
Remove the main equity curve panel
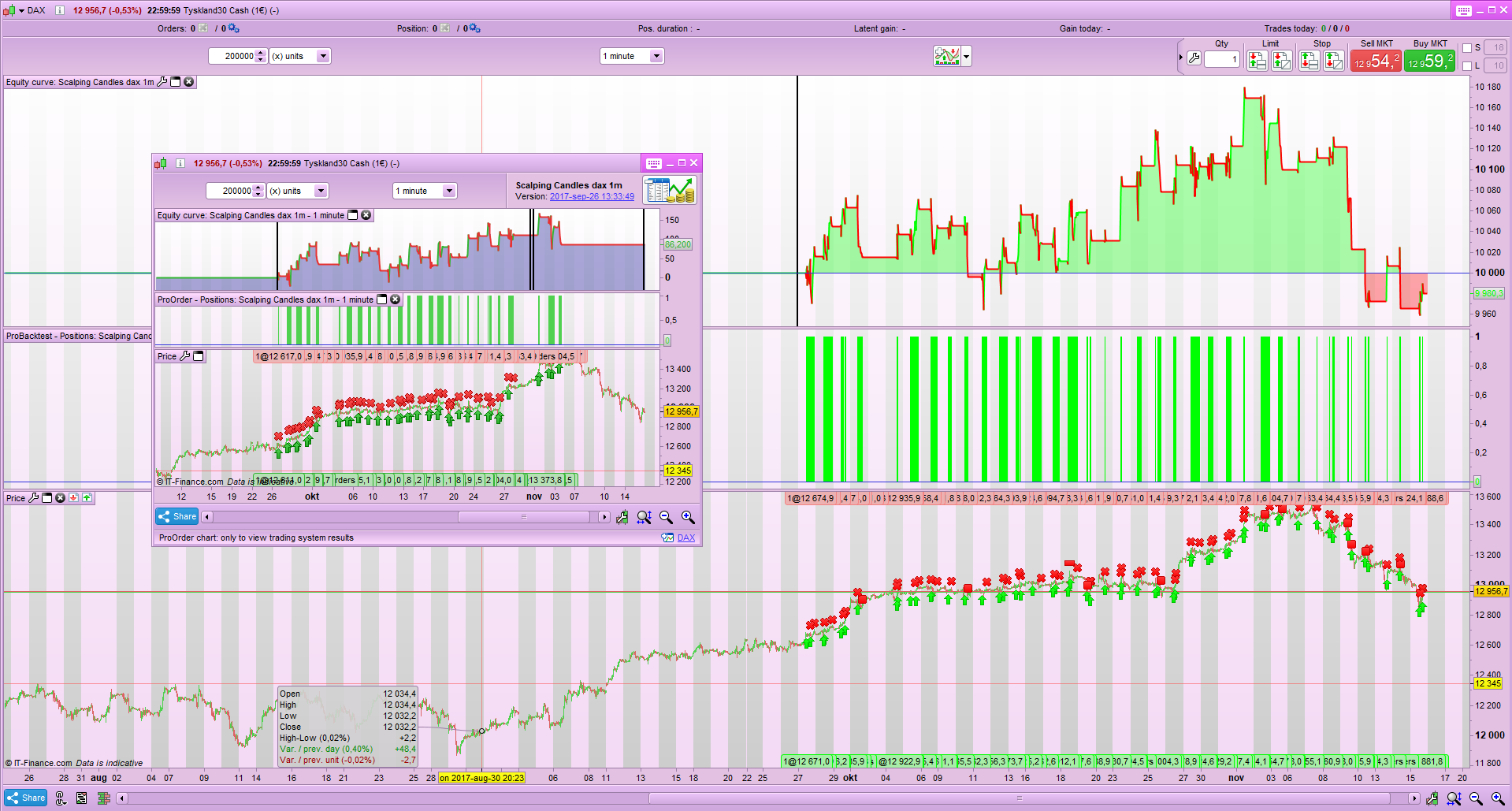(189, 82)
